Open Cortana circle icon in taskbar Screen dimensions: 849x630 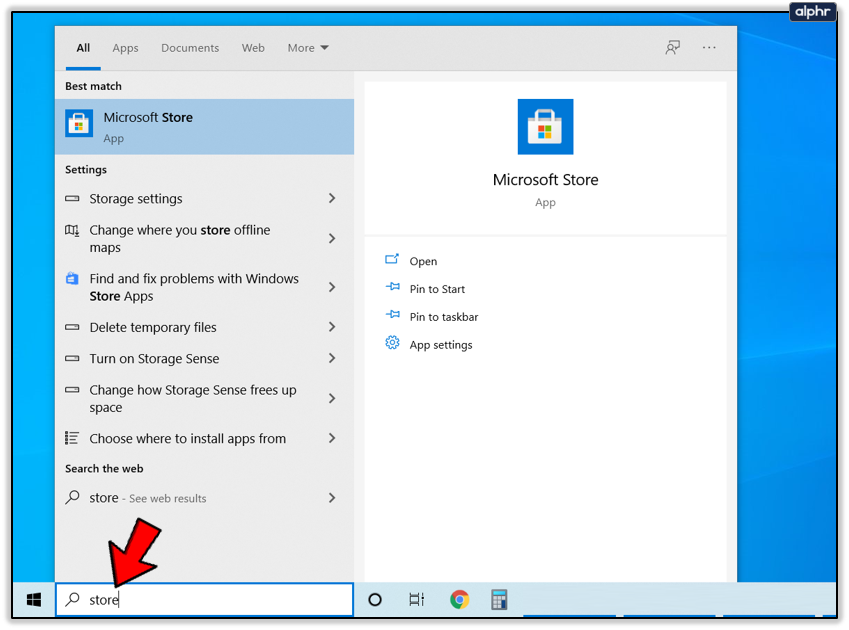pyautogui.click(x=375, y=600)
